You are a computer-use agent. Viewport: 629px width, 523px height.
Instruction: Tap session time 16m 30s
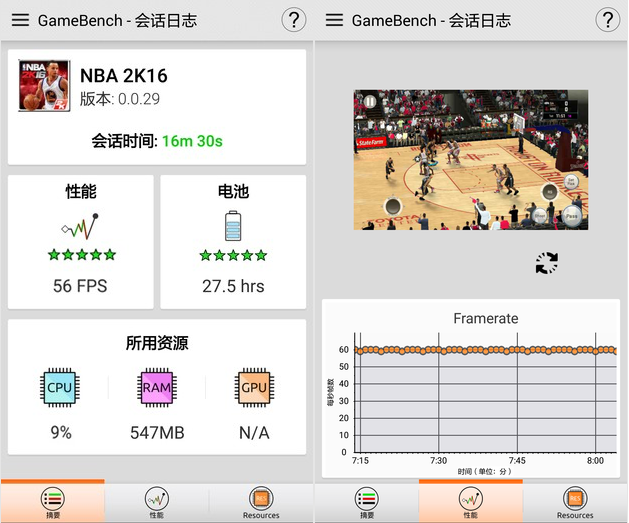(x=192, y=141)
